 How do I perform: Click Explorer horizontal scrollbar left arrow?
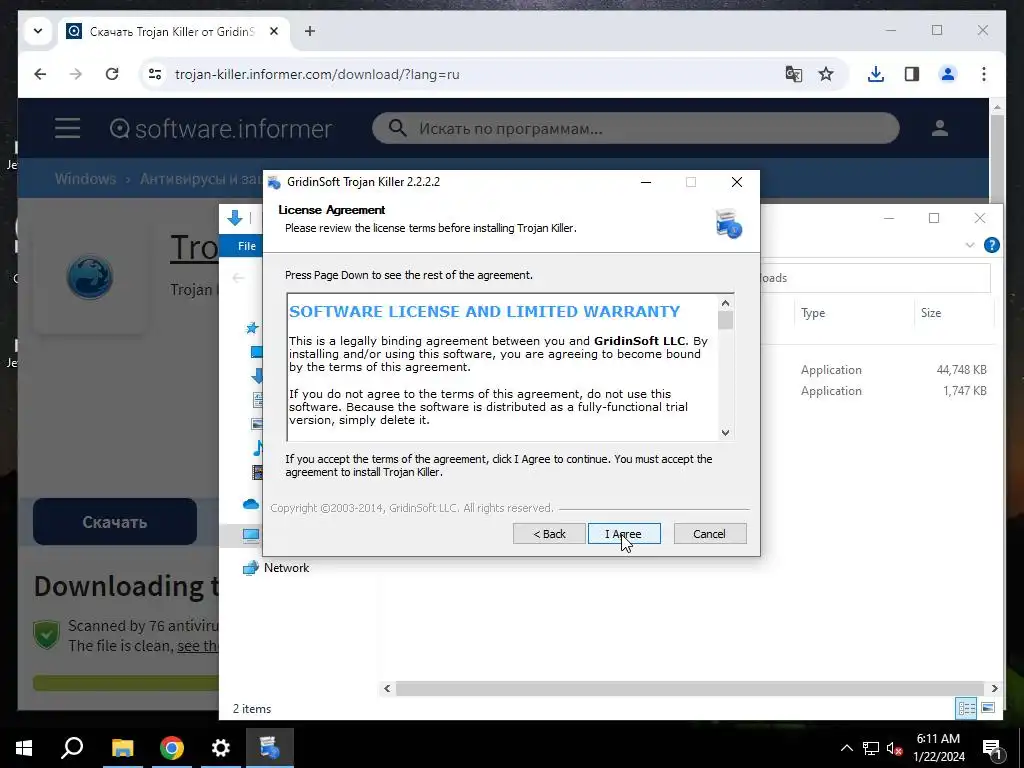click(x=387, y=688)
